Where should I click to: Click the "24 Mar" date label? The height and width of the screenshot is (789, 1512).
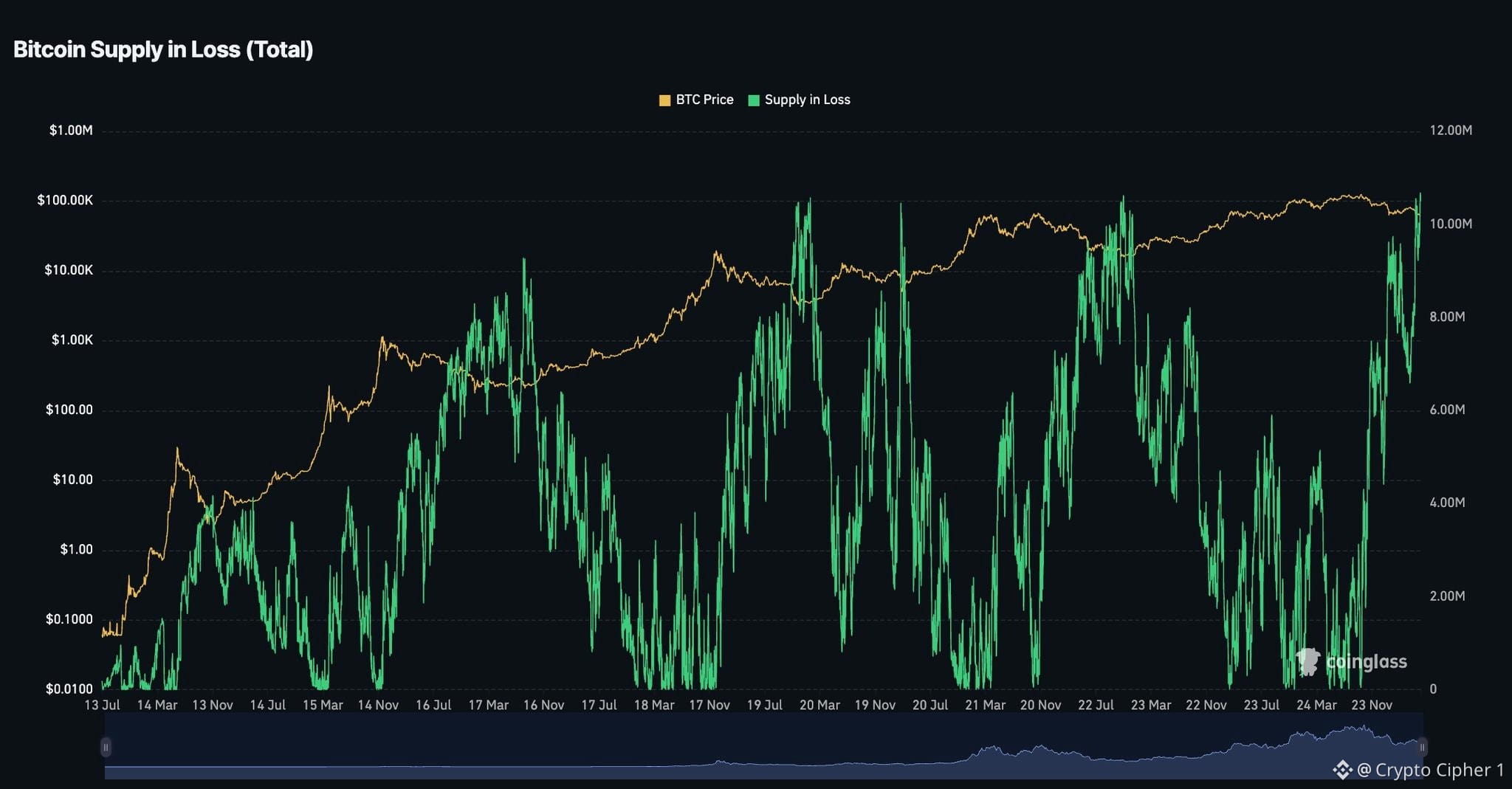(1317, 705)
